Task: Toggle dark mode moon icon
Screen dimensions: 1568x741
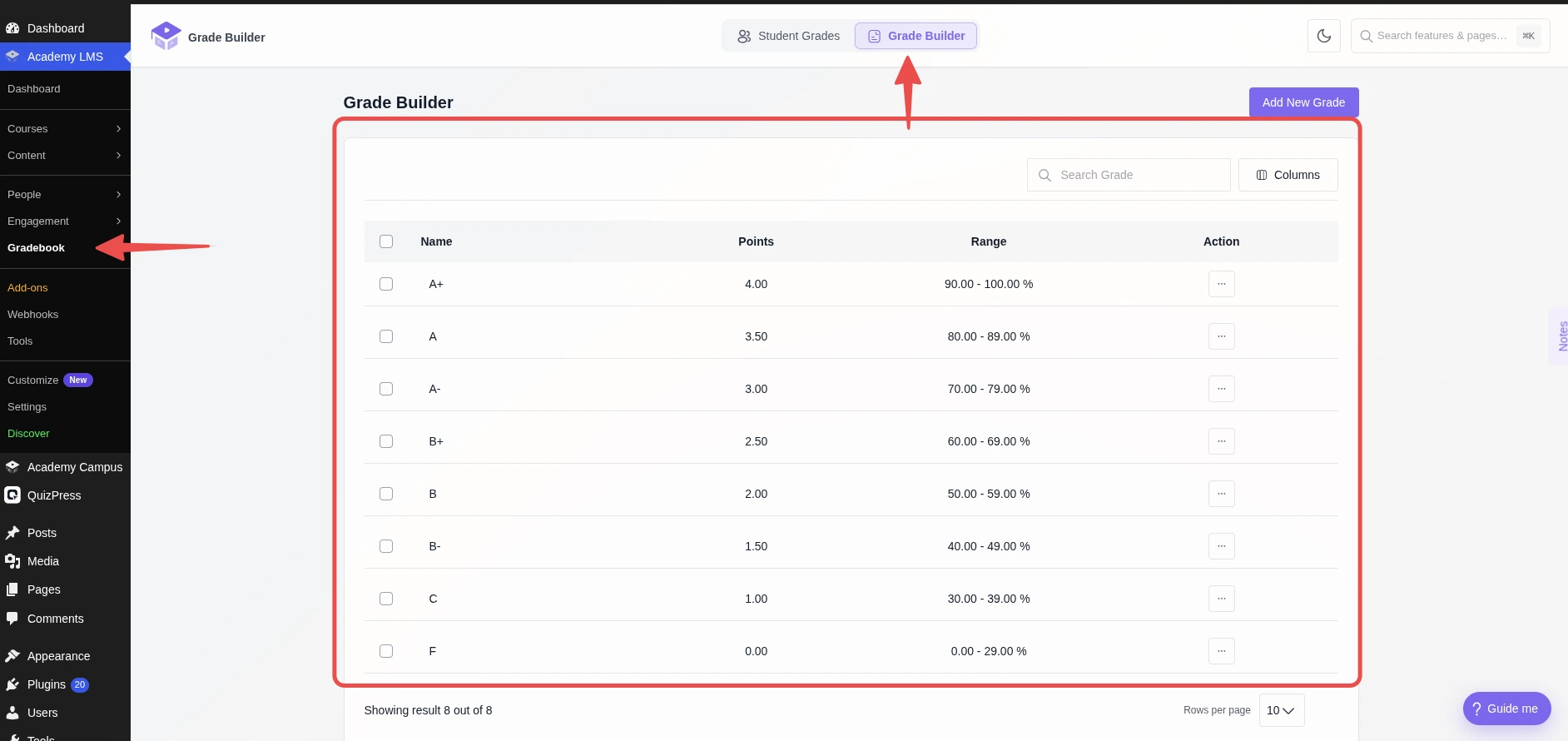Action: pos(1323,36)
